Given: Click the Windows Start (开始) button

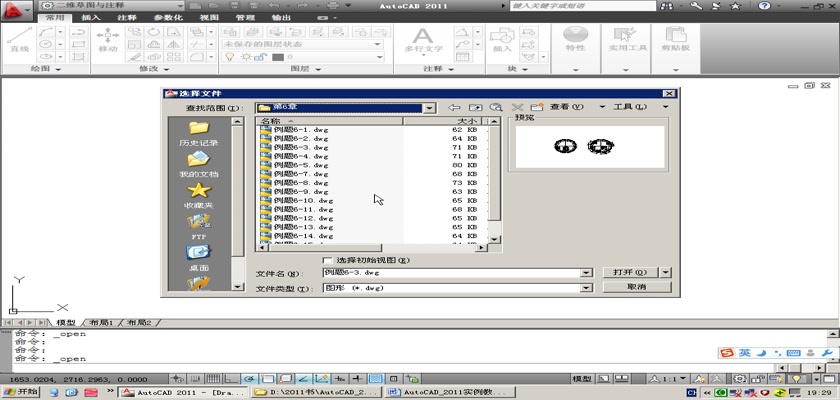Looking at the screenshot, I should tap(22, 393).
